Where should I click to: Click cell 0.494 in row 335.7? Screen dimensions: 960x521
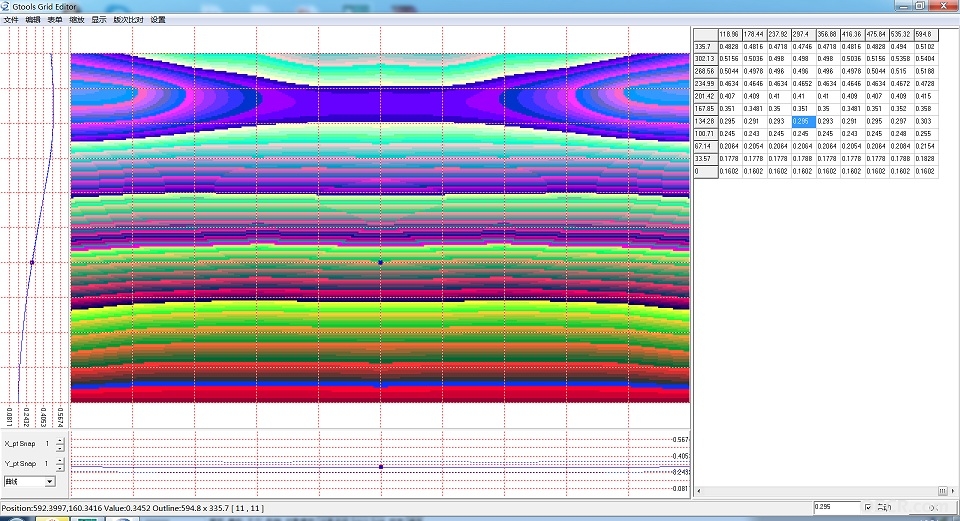tap(902, 47)
